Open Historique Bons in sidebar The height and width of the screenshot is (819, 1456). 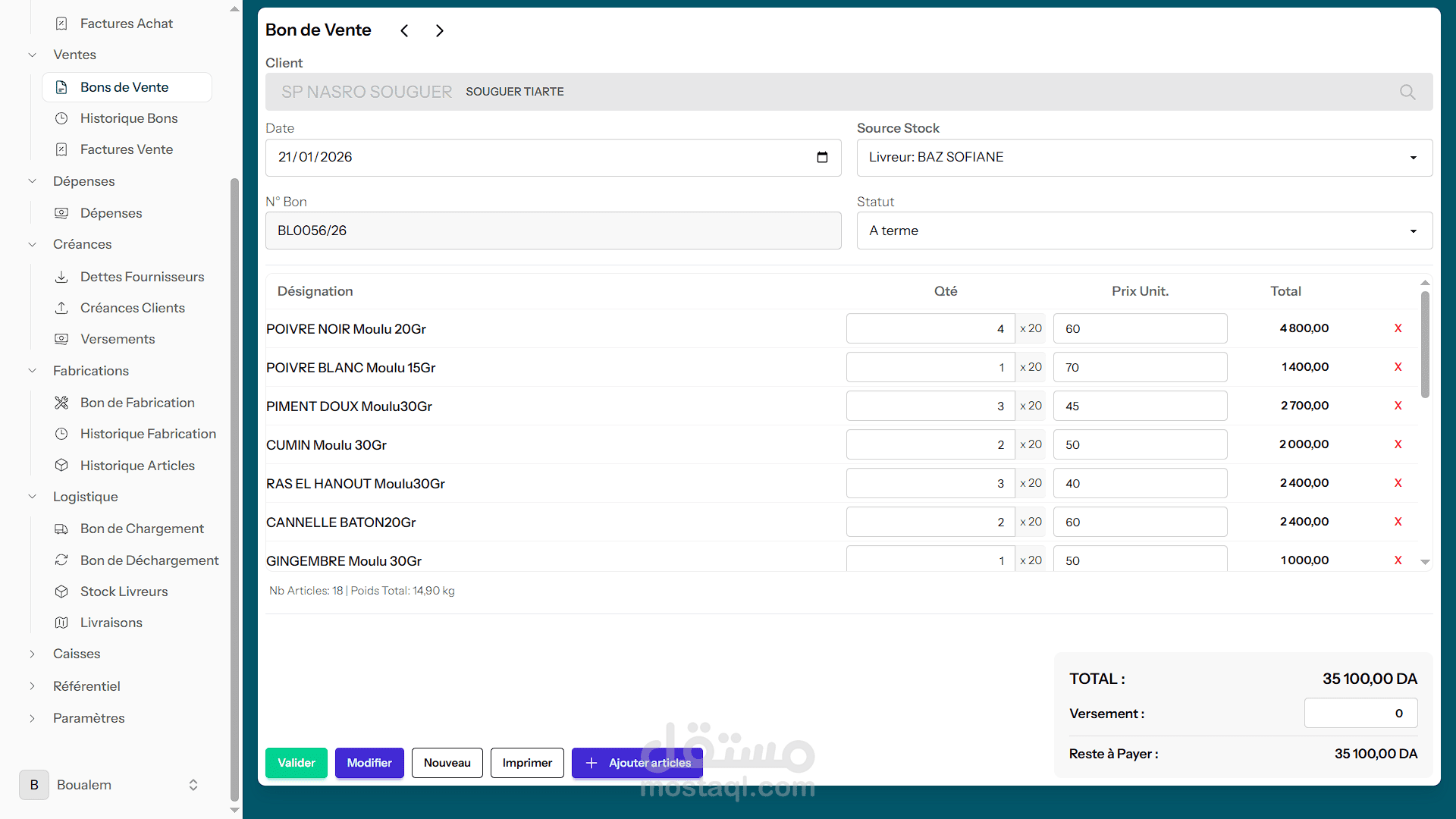click(128, 118)
